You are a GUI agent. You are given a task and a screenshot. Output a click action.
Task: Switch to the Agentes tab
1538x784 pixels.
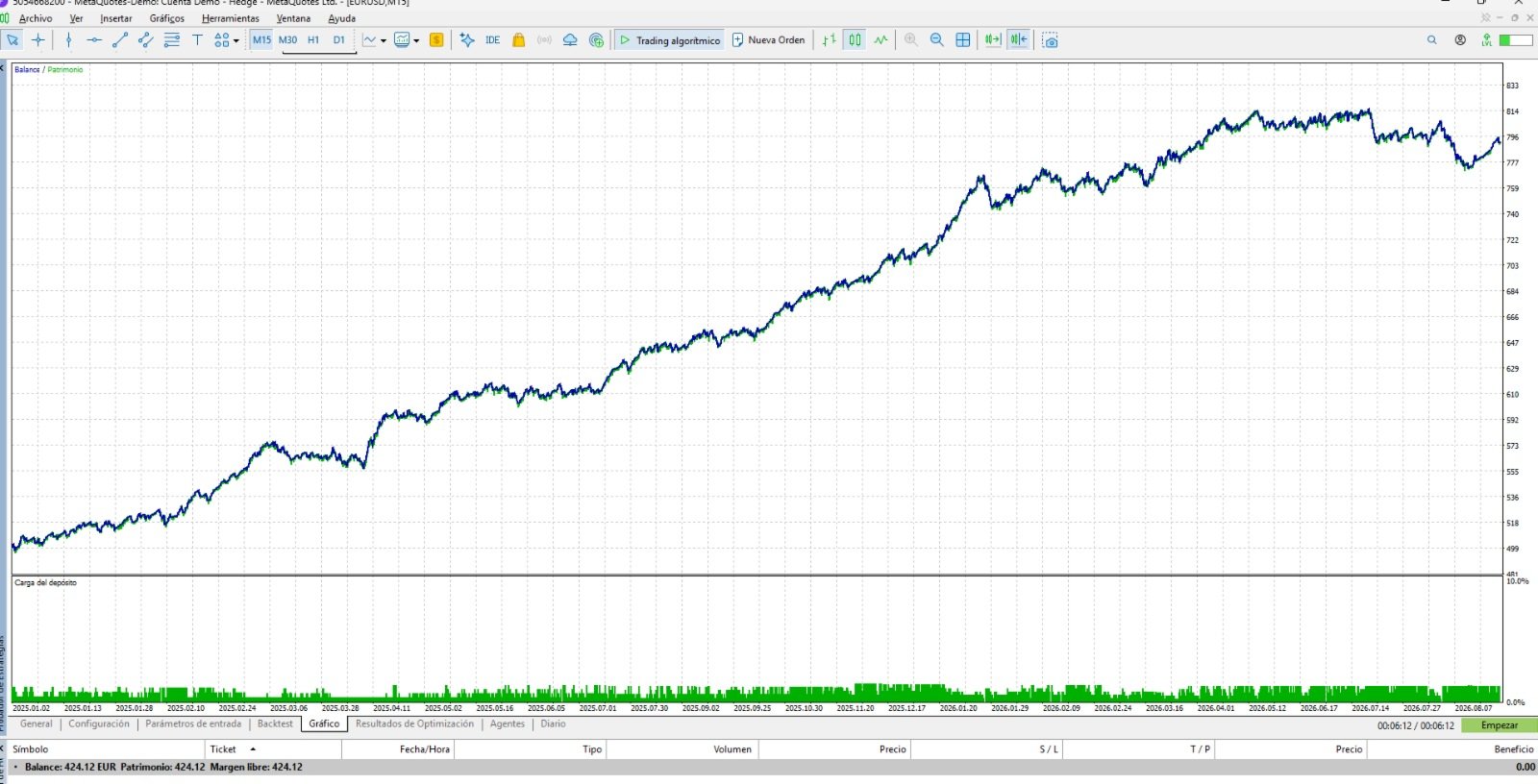tap(508, 723)
